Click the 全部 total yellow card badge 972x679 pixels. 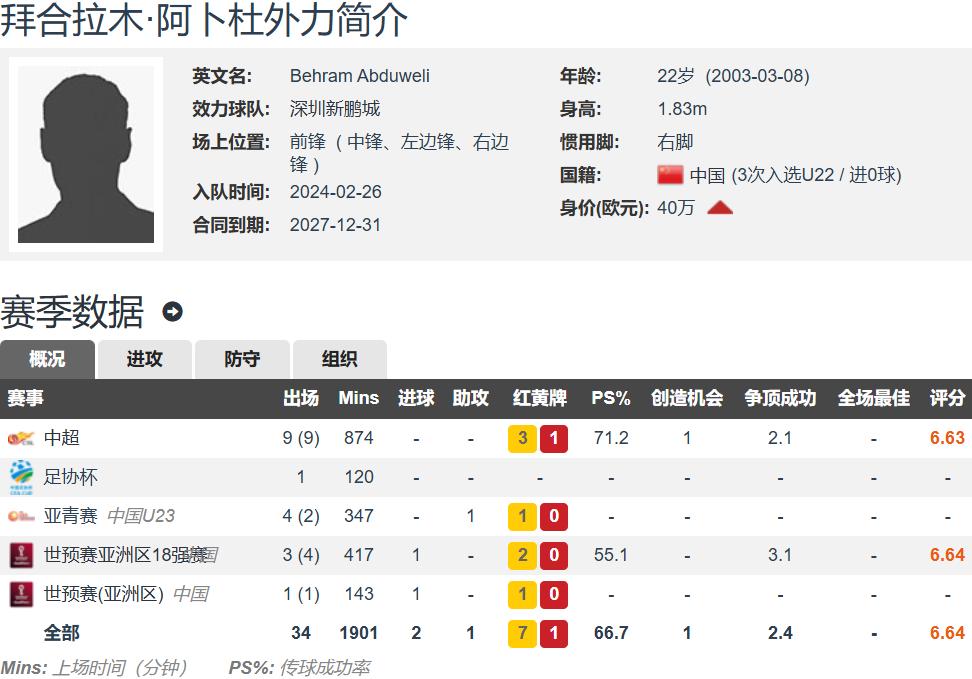pyautogui.click(x=523, y=633)
